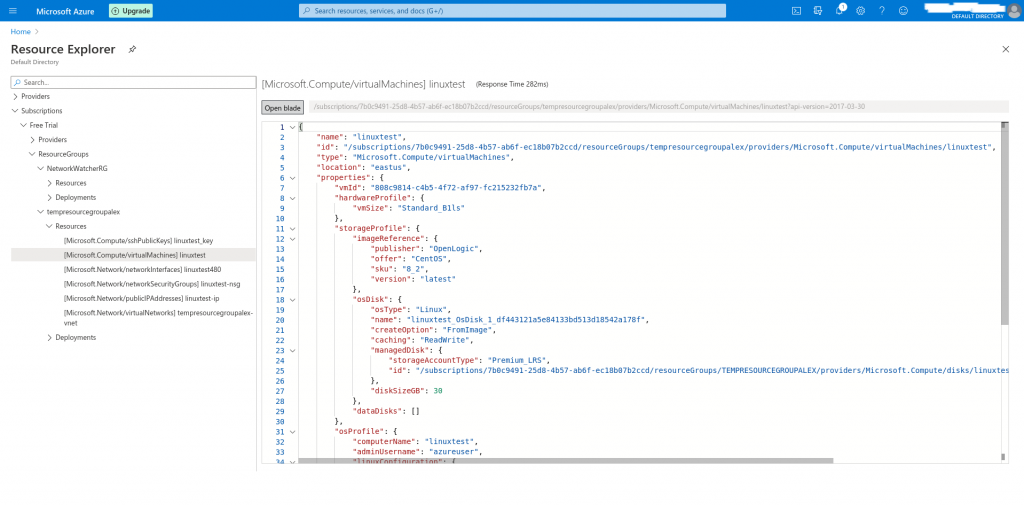Fold the managedDisk block at line 23
This screenshot has height=505, width=1024.
pos(292,351)
